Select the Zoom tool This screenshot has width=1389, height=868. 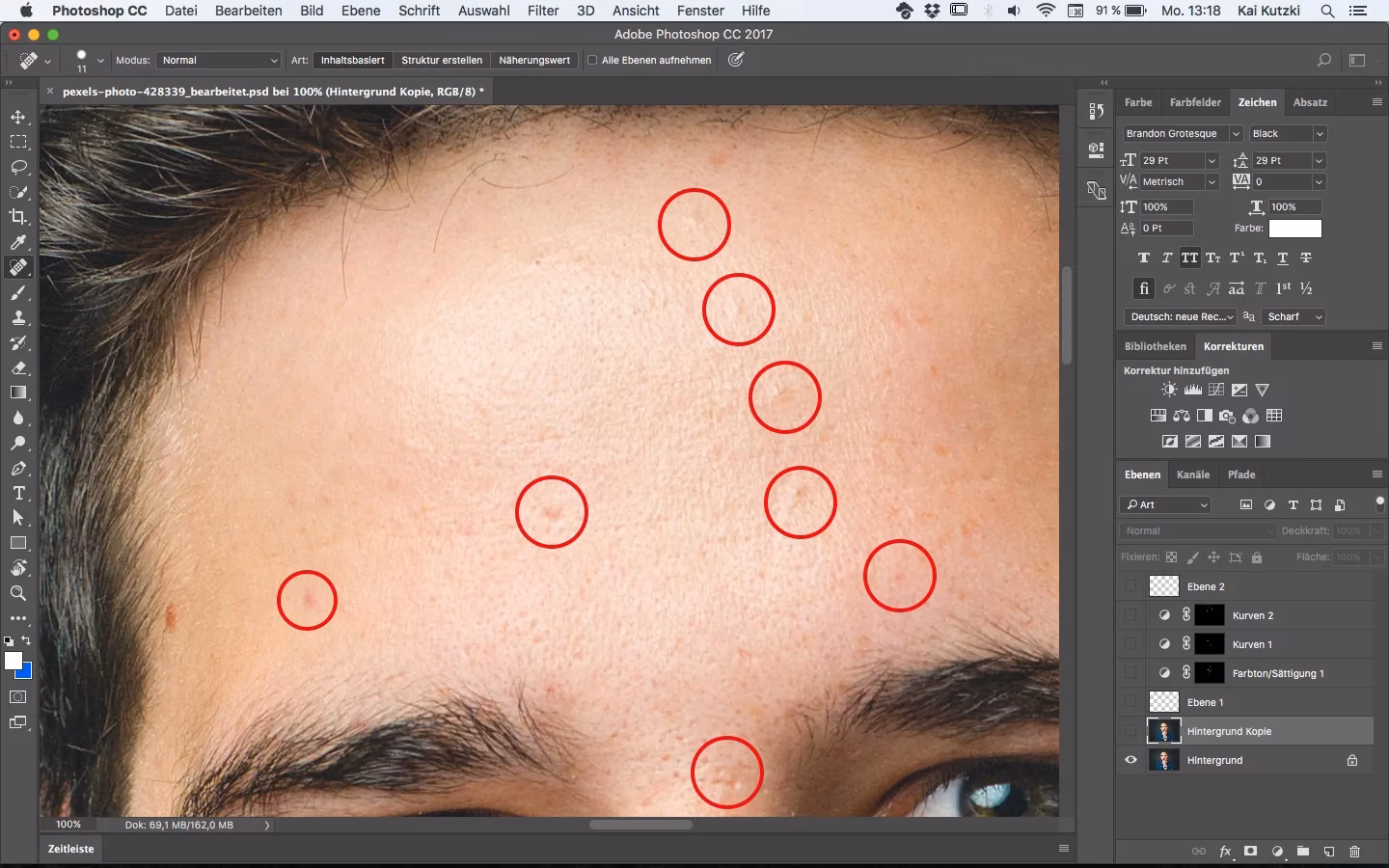coord(17,594)
